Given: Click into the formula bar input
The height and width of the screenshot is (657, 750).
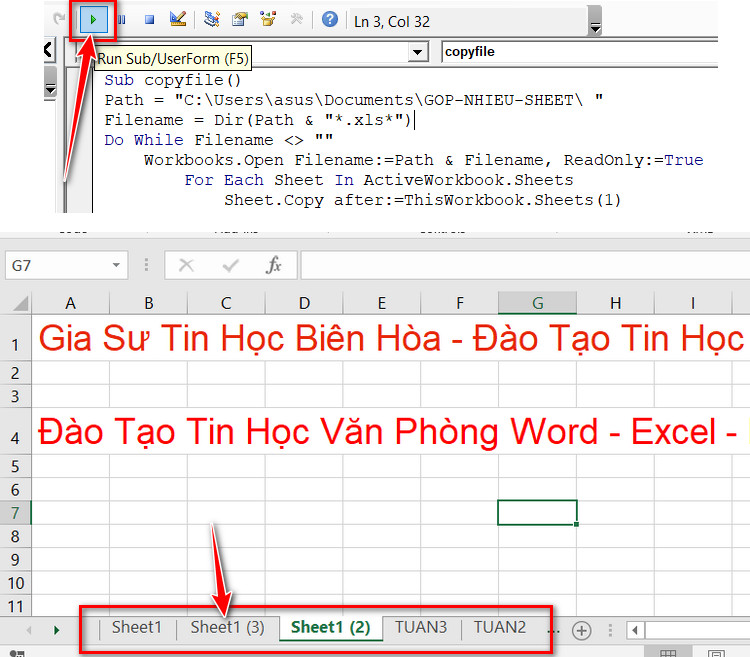Looking at the screenshot, I should (x=525, y=265).
